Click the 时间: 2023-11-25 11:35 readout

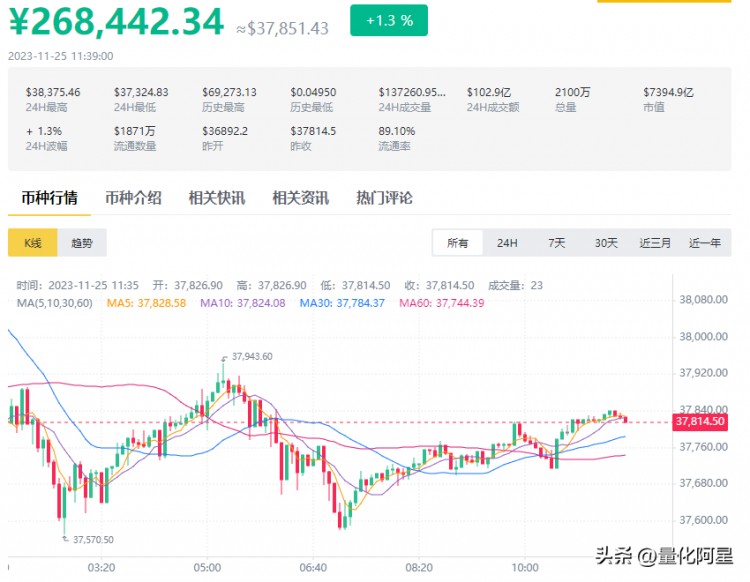77,286
